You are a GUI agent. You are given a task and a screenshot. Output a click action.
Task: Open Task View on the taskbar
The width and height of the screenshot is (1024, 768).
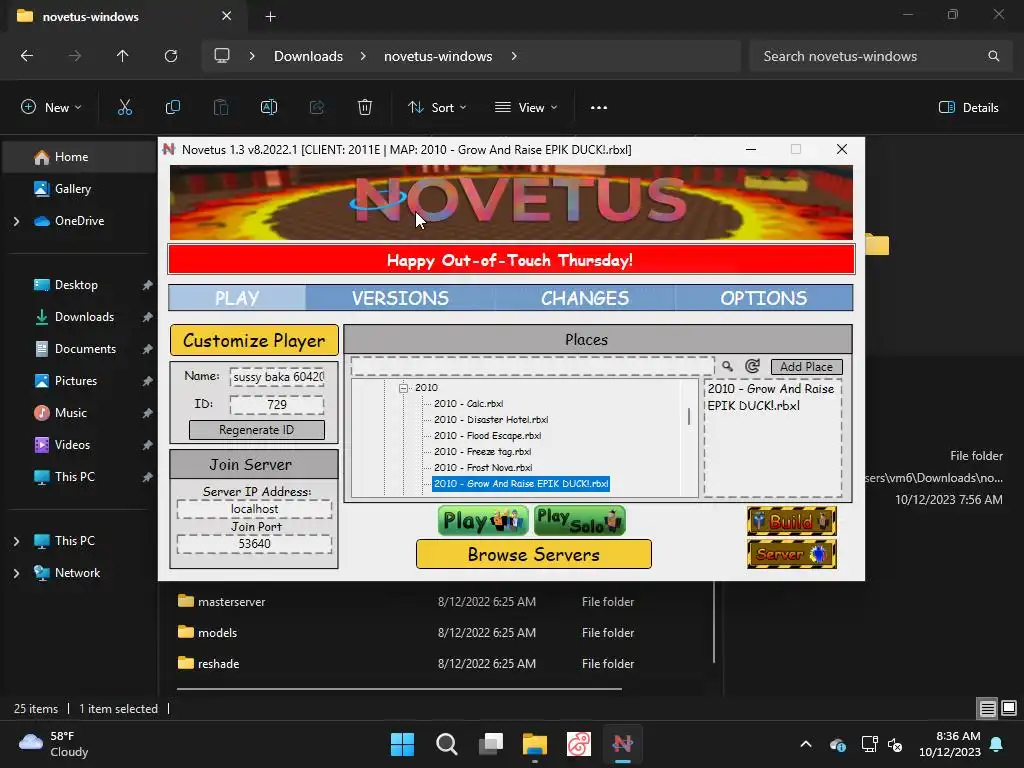[490, 744]
